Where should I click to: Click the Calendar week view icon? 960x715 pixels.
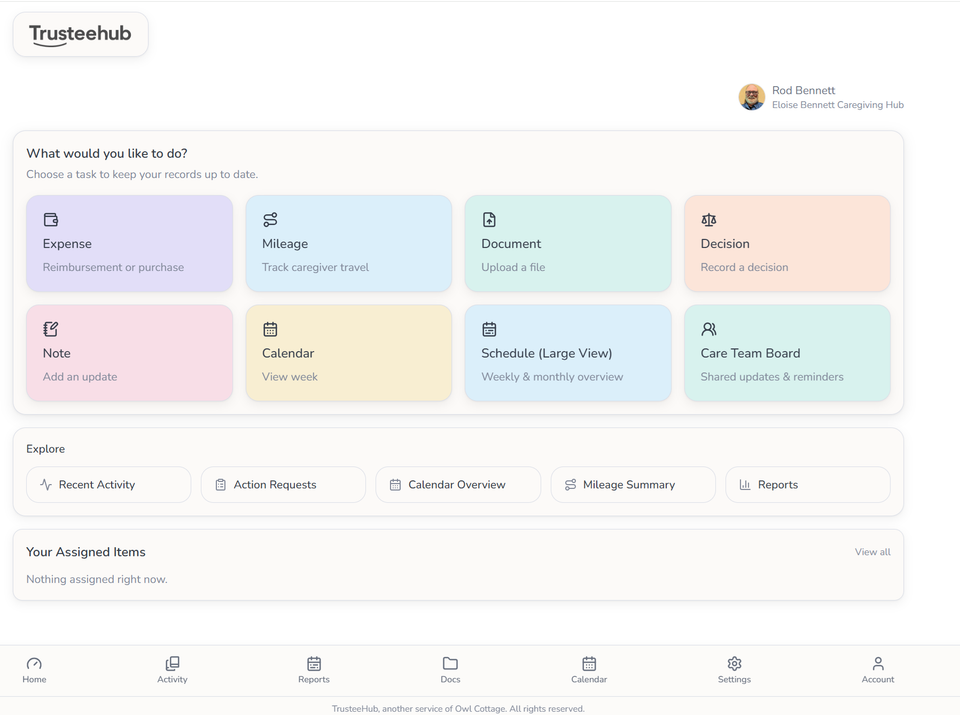pos(270,329)
